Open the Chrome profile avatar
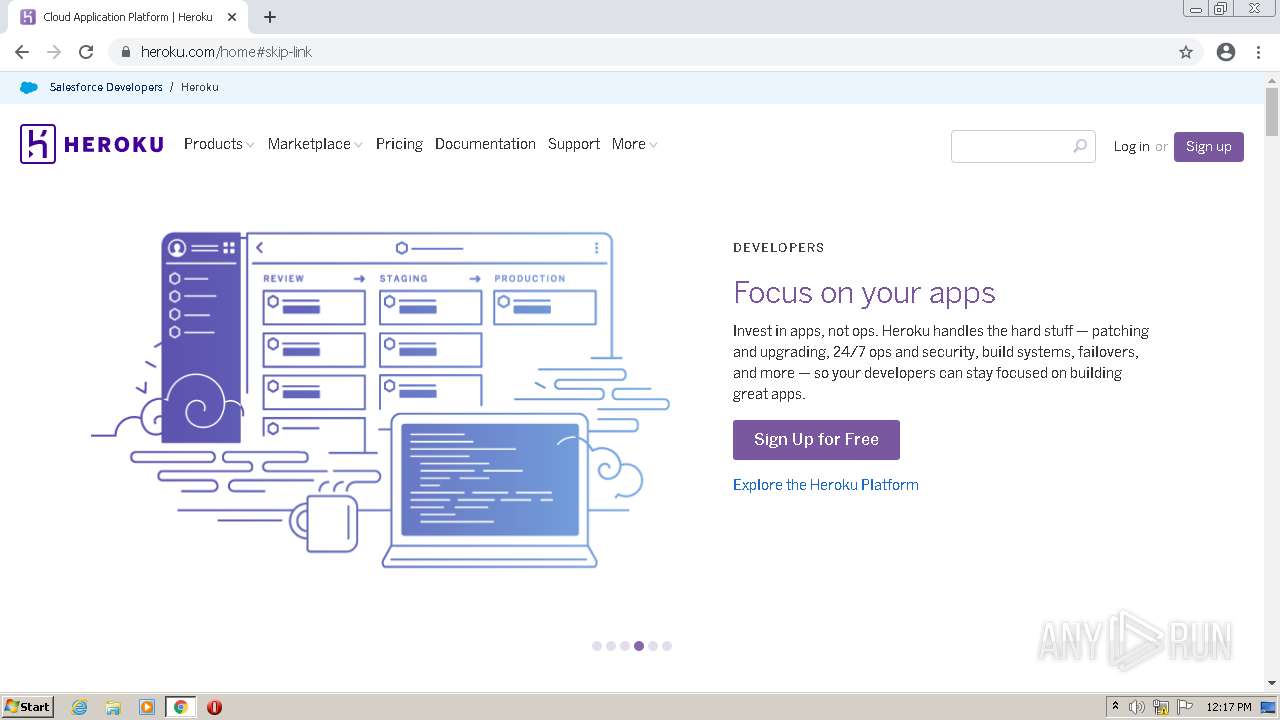 pos(1226,52)
